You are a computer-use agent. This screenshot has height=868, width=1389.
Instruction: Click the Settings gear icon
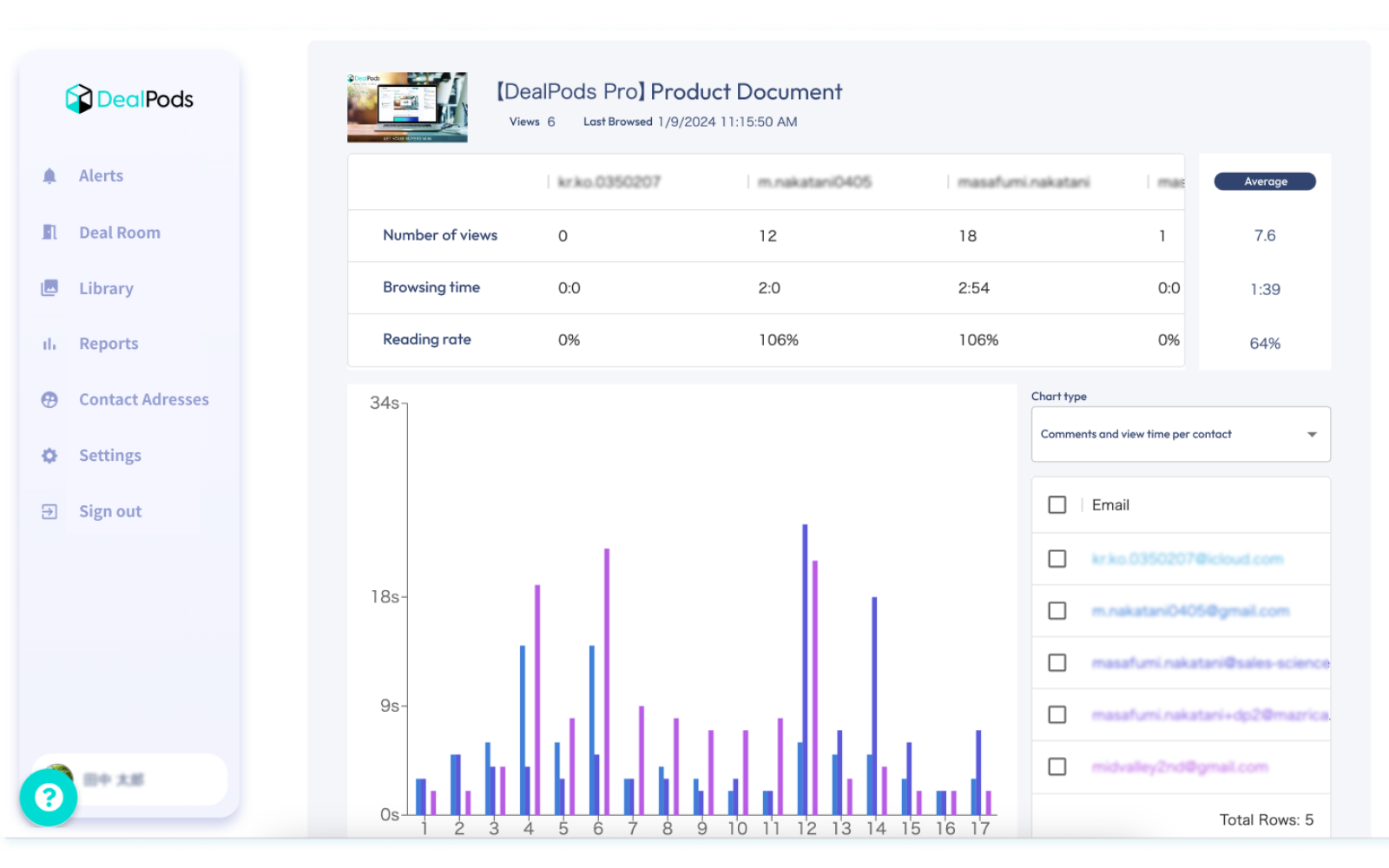click(x=49, y=456)
